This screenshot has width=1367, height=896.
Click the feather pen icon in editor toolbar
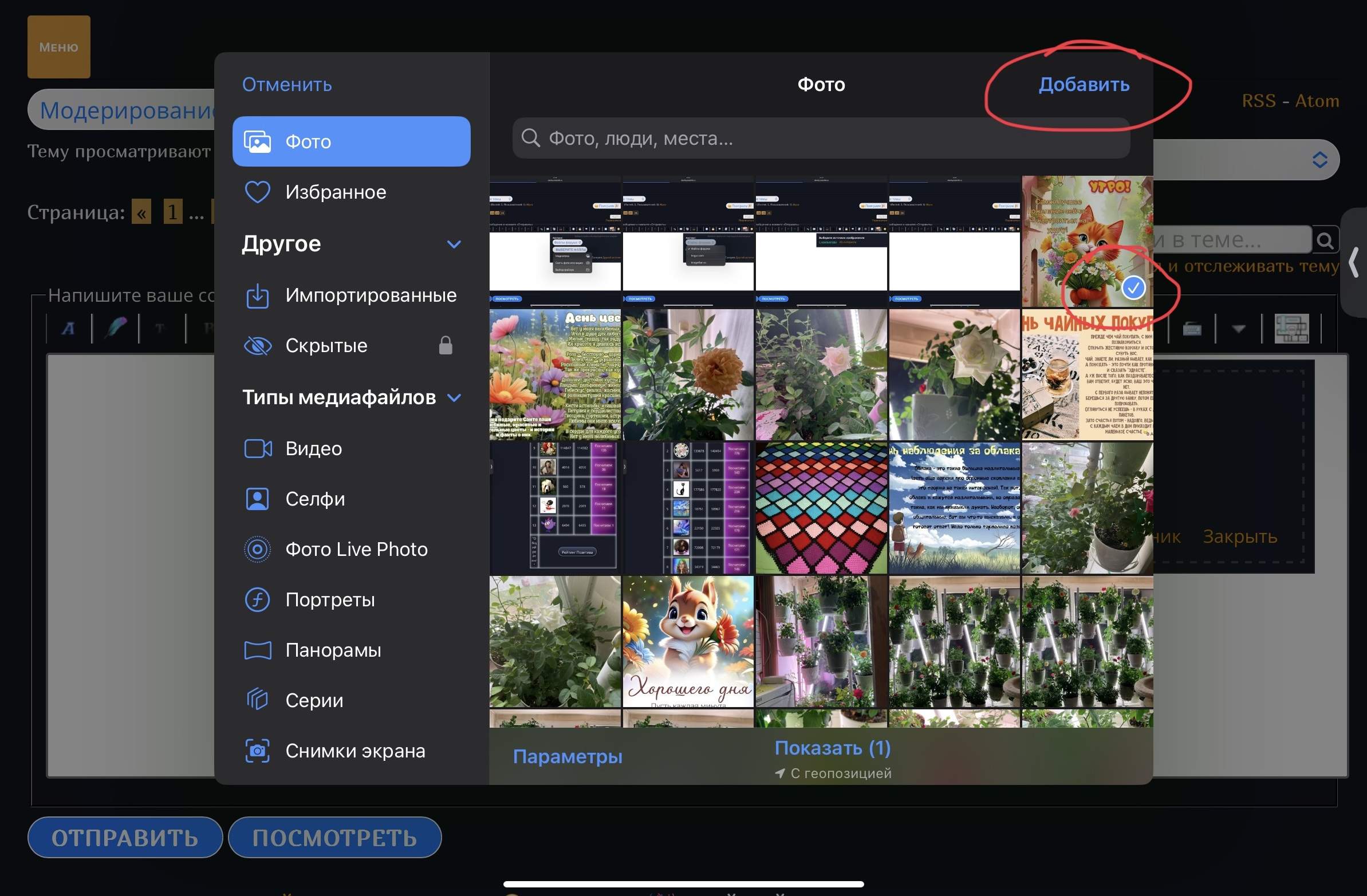tap(116, 328)
